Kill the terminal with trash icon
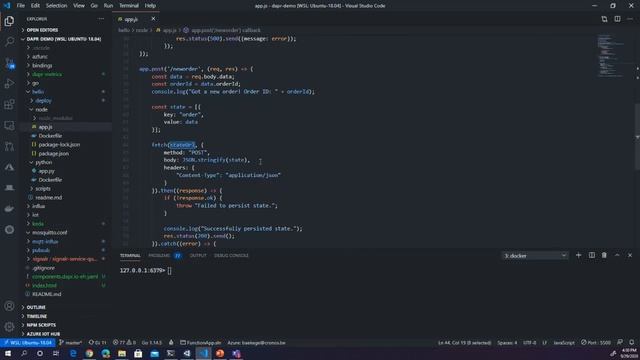This screenshot has width=640, height=360. (x=604, y=256)
